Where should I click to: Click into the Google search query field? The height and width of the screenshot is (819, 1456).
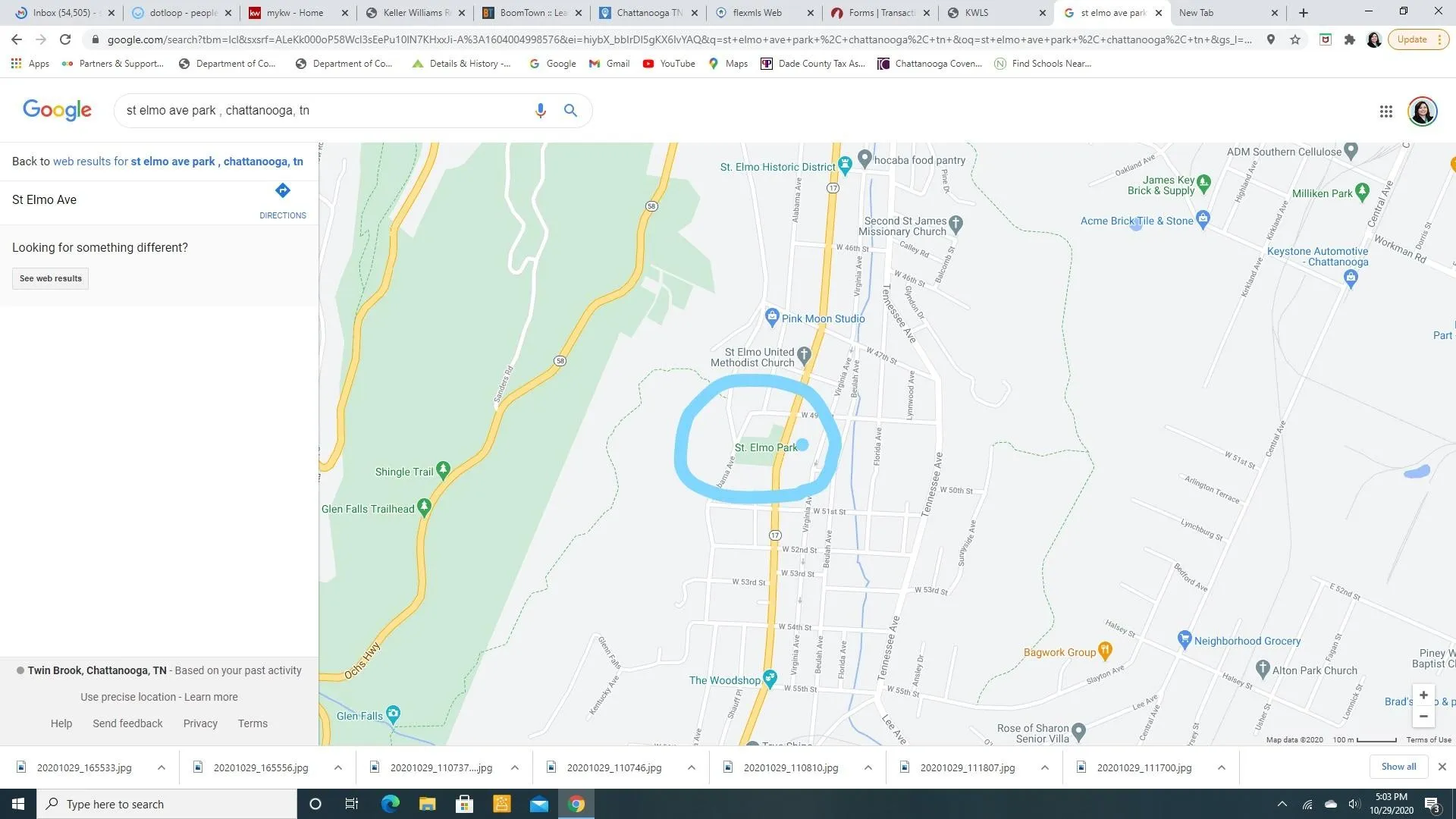pos(326,111)
